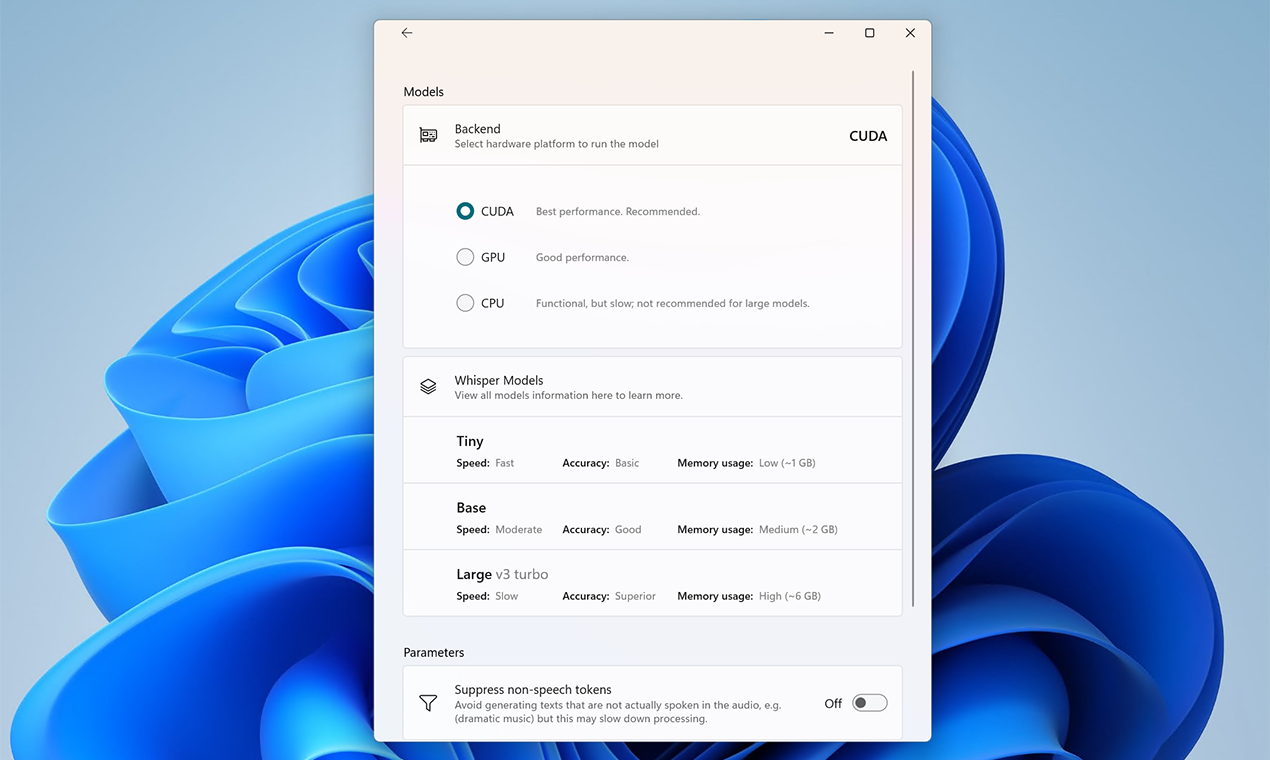Choose the Base whisper model
Image resolution: width=1270 pixels, height=760 pixels.
[652, 517]
